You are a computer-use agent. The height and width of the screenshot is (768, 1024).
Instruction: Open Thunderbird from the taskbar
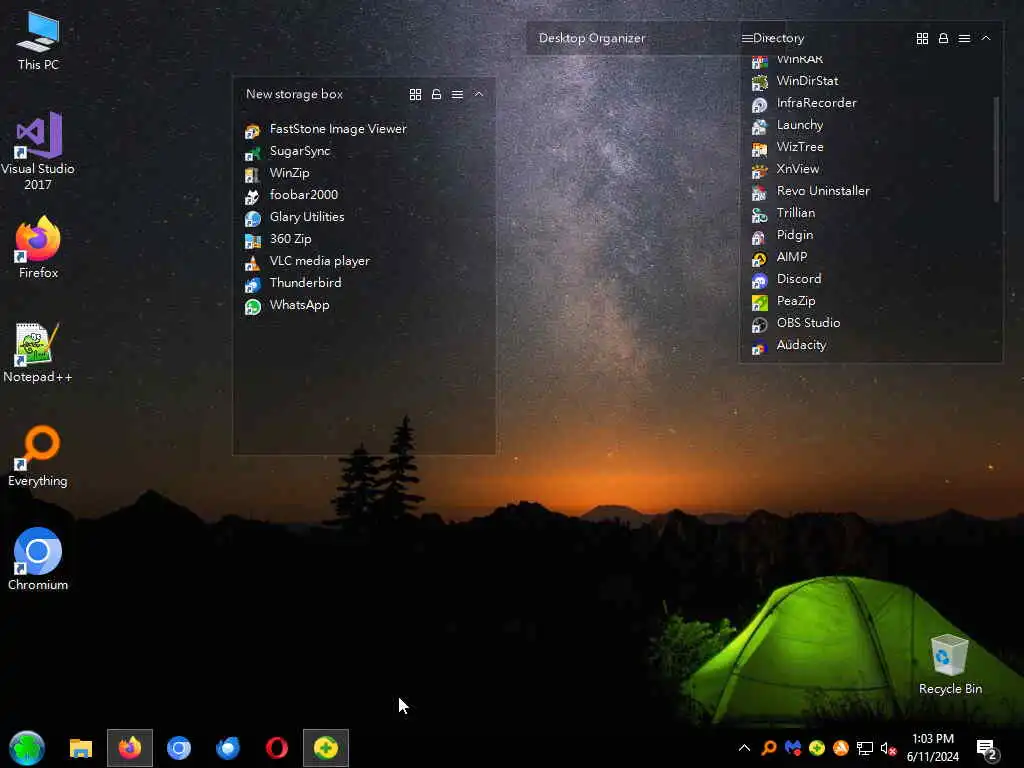coord(228,748)
